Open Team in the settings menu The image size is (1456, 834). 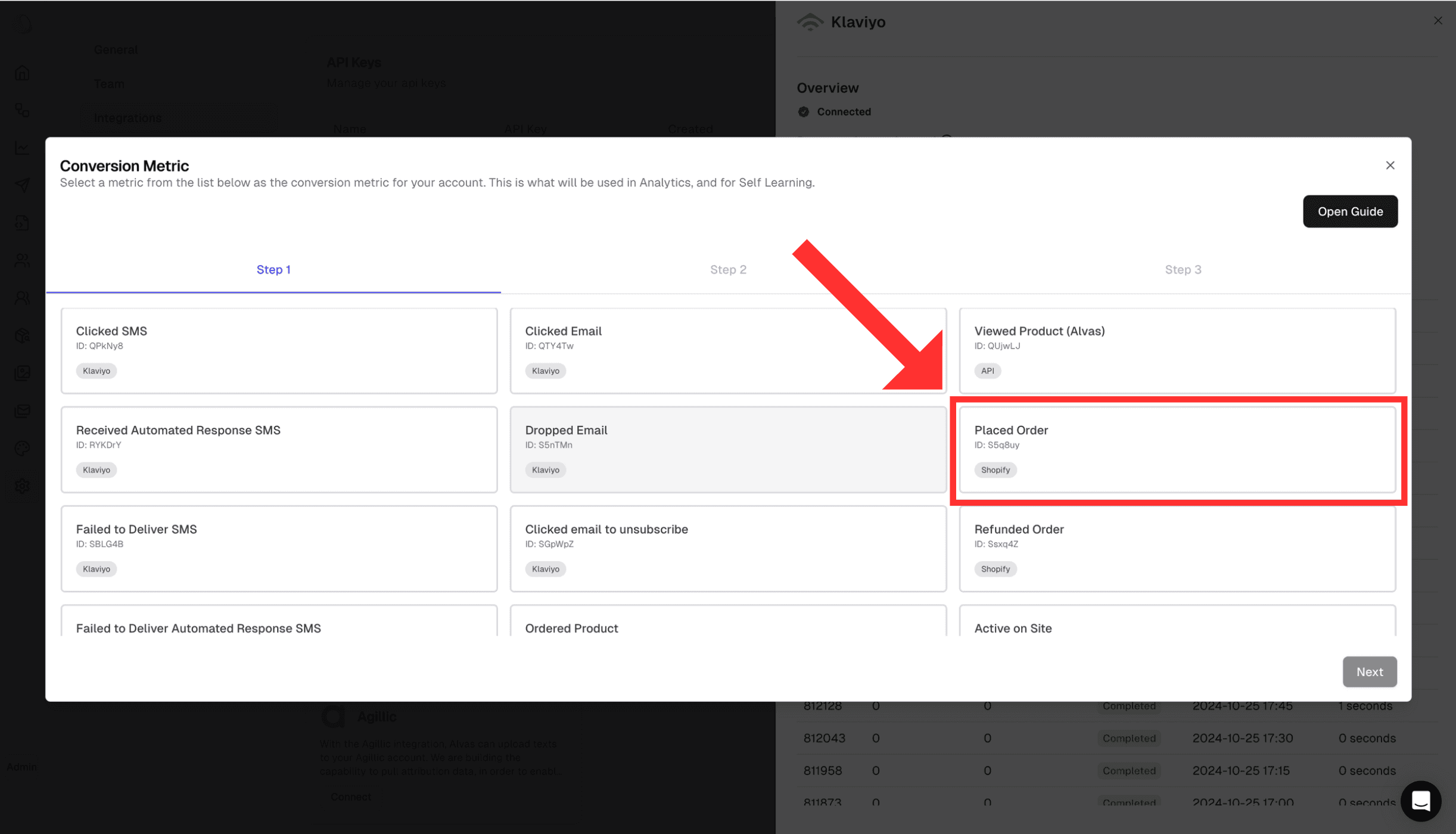click(x=109, y=84)
